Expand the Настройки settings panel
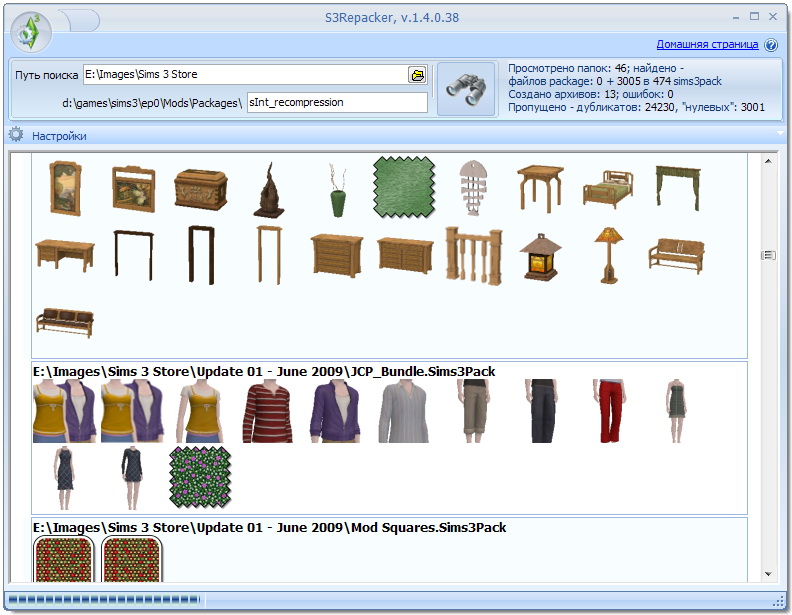Screen dimensions: 792x615 tap(59, 136)
